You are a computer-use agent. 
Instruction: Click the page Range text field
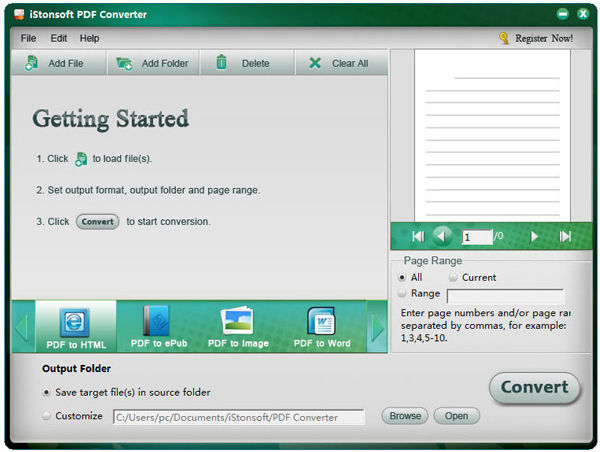[505, 296]
